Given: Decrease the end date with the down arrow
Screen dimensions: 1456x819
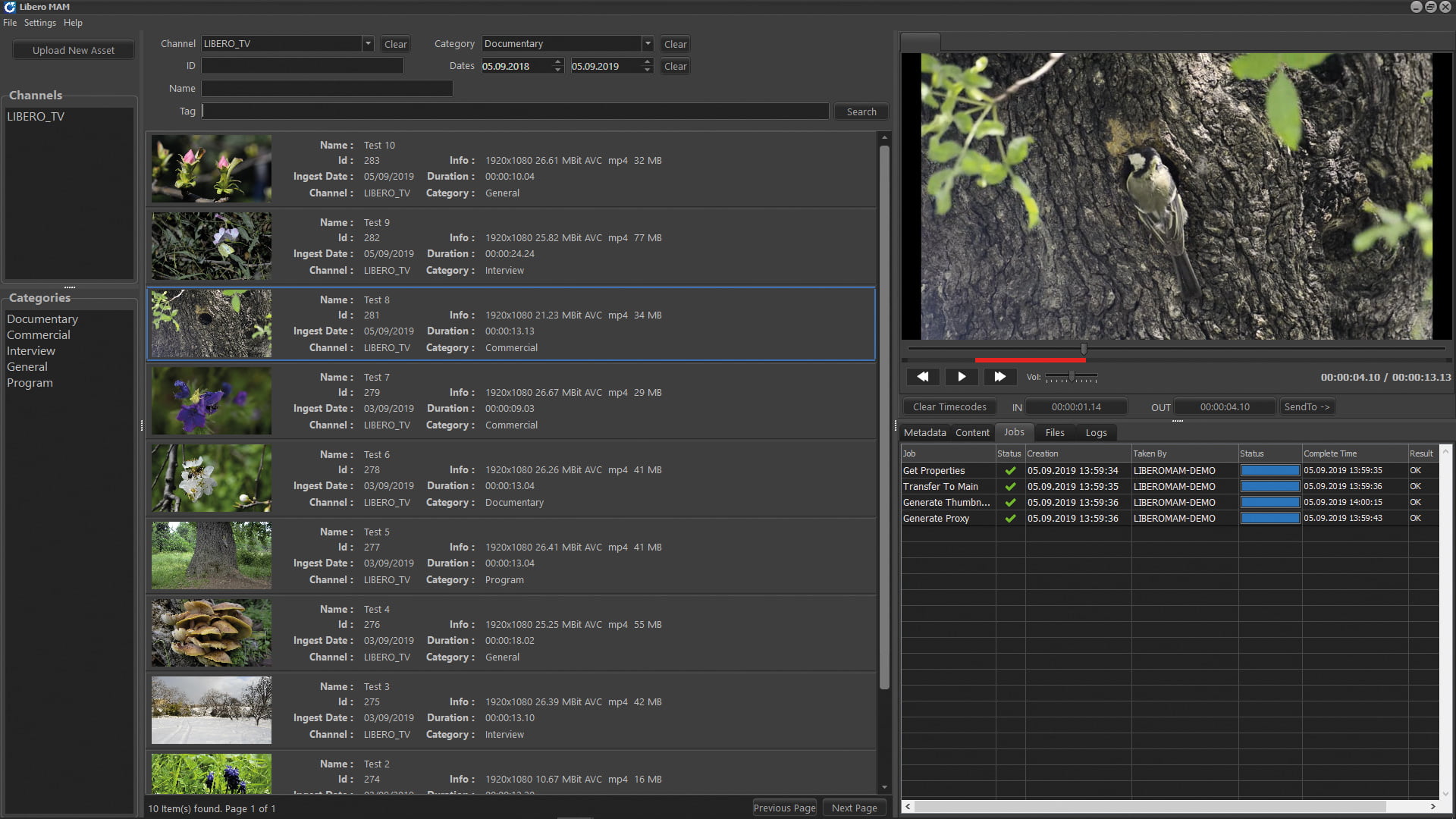Looking at the screenshot, I should pos(648,71).
